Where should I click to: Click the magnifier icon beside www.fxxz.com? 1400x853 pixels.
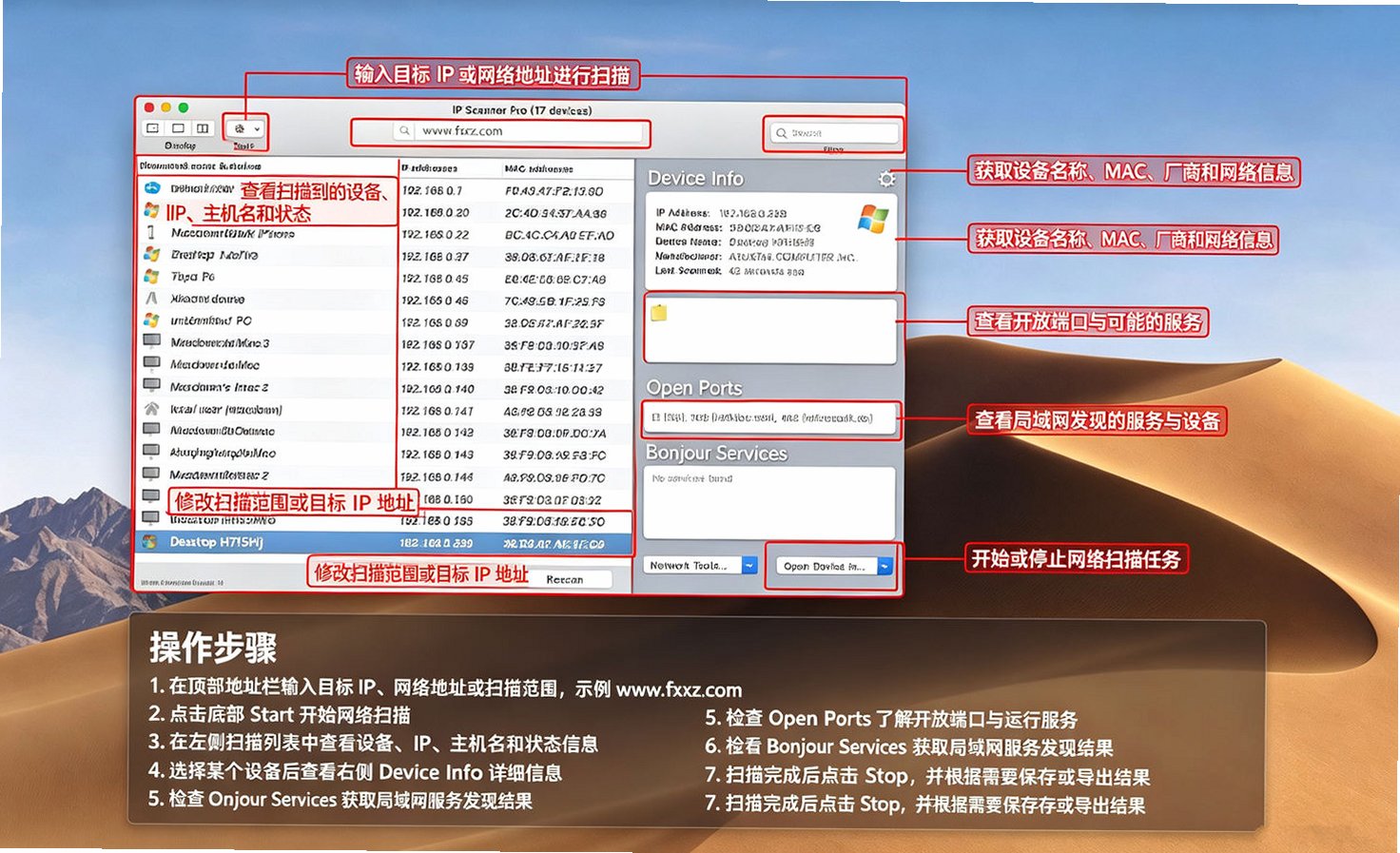coord(405,131)
